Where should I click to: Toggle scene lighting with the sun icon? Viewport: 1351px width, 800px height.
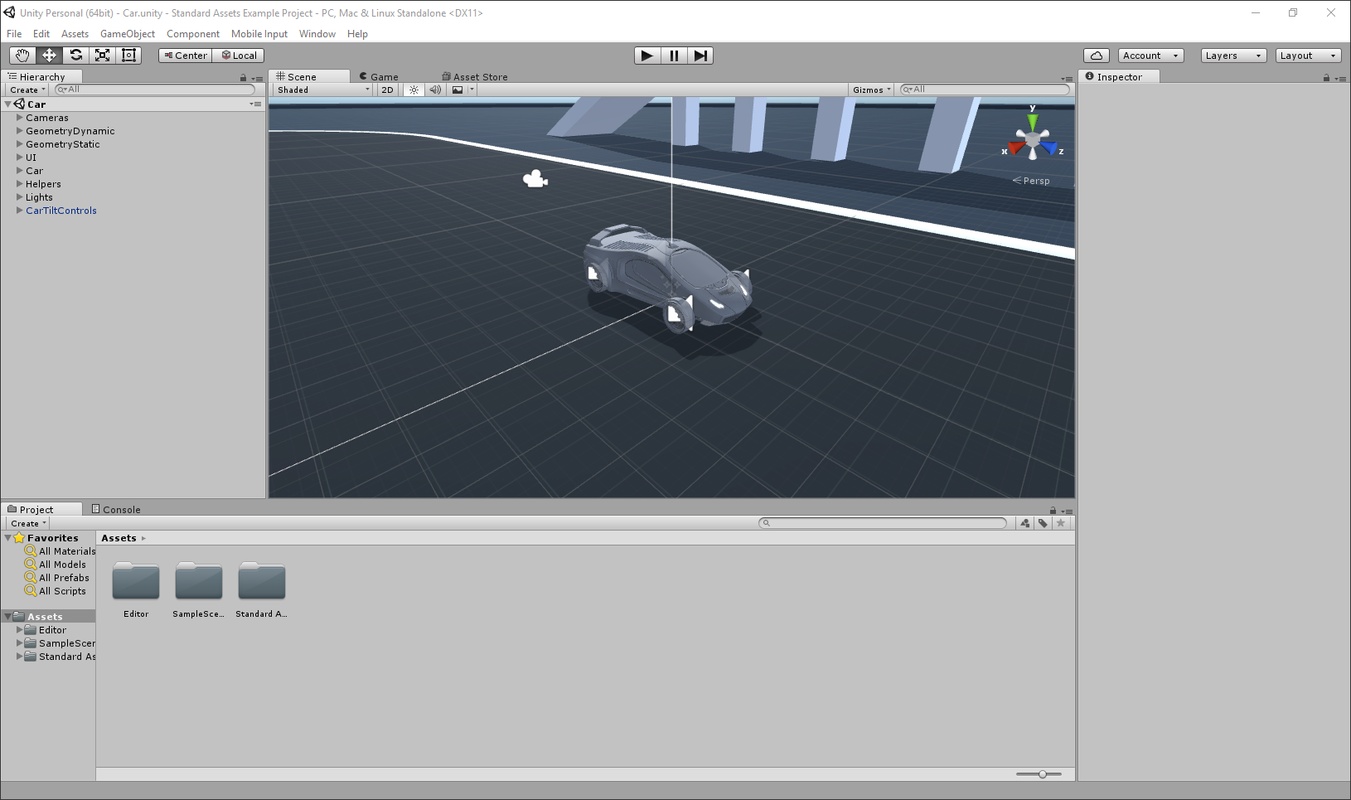coord(414,90)
